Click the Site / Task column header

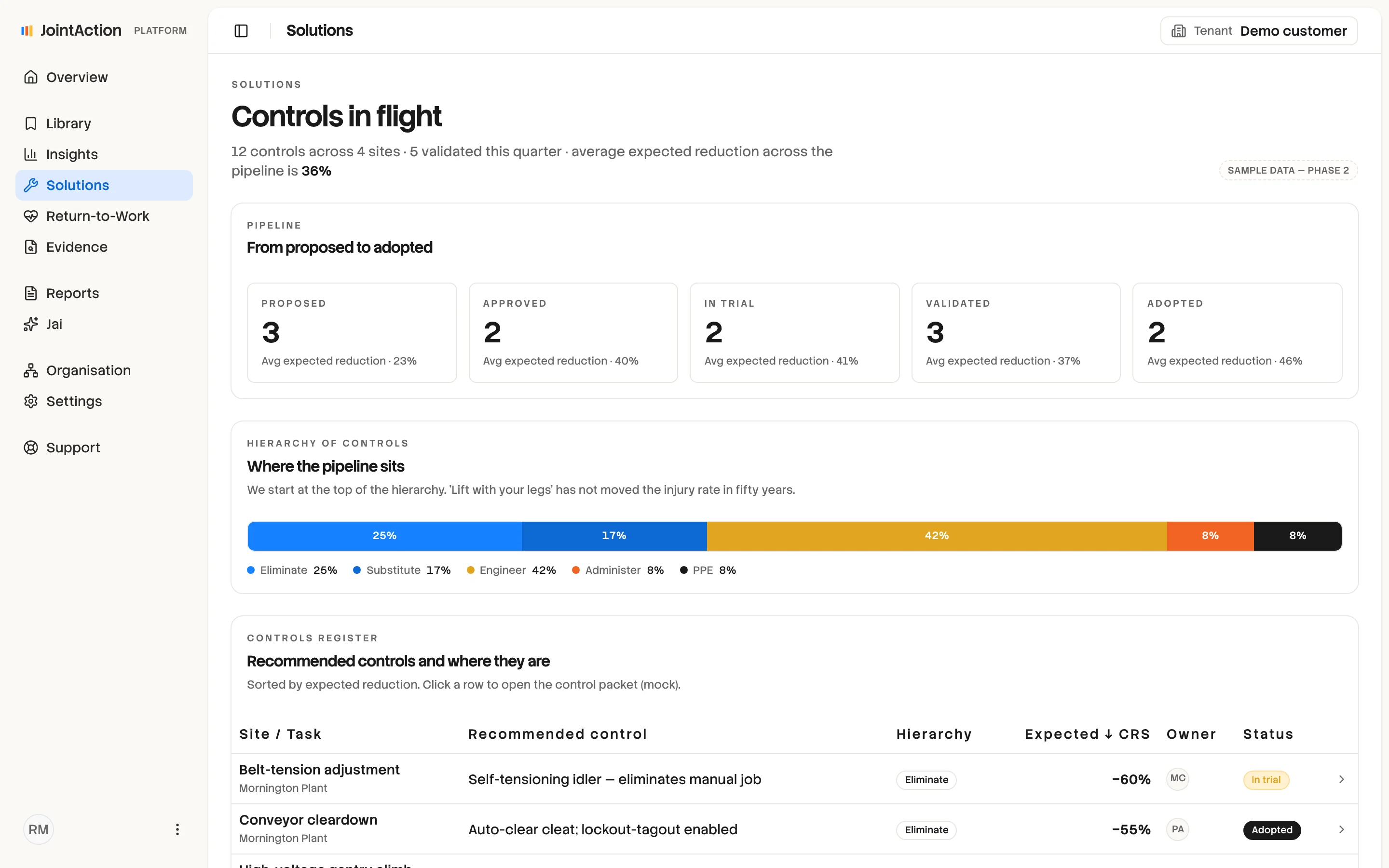pyautogui.click(x=280, y=734)
